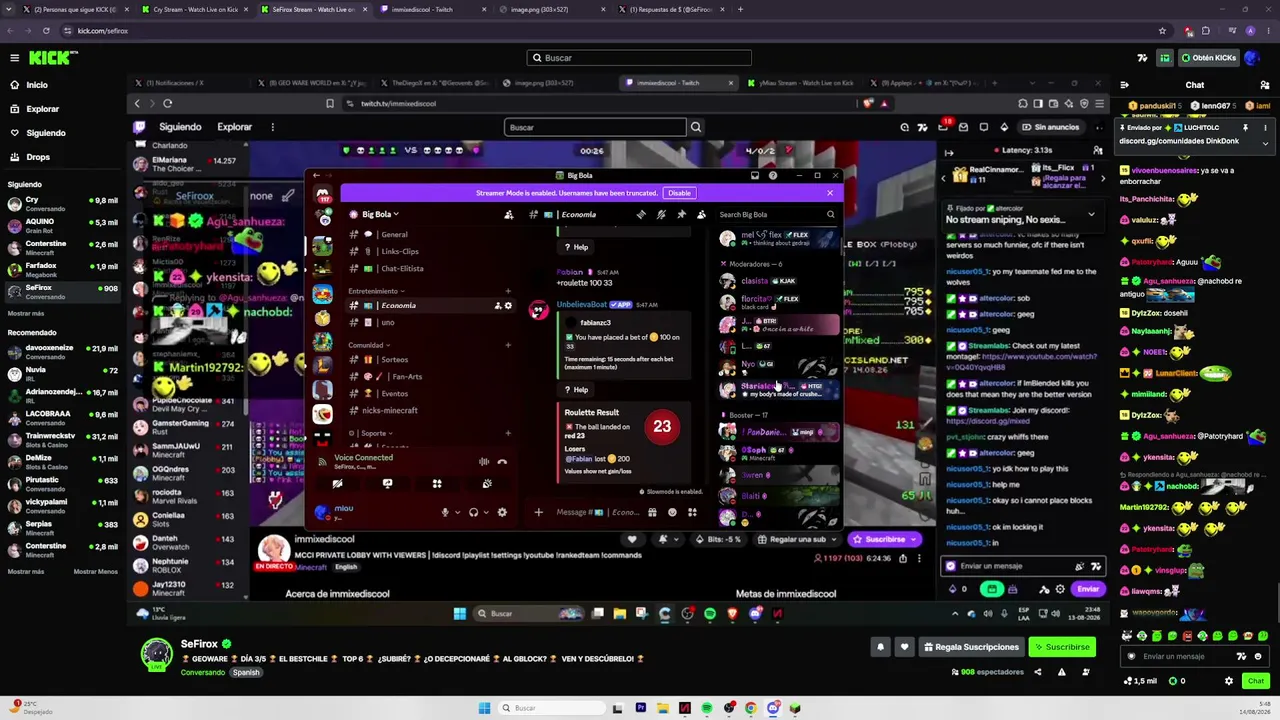Viewport: 1280px width, 720px height.
Task: Open Spotify from the outer Windows taskbar
Action: click(x=706, y=708)
